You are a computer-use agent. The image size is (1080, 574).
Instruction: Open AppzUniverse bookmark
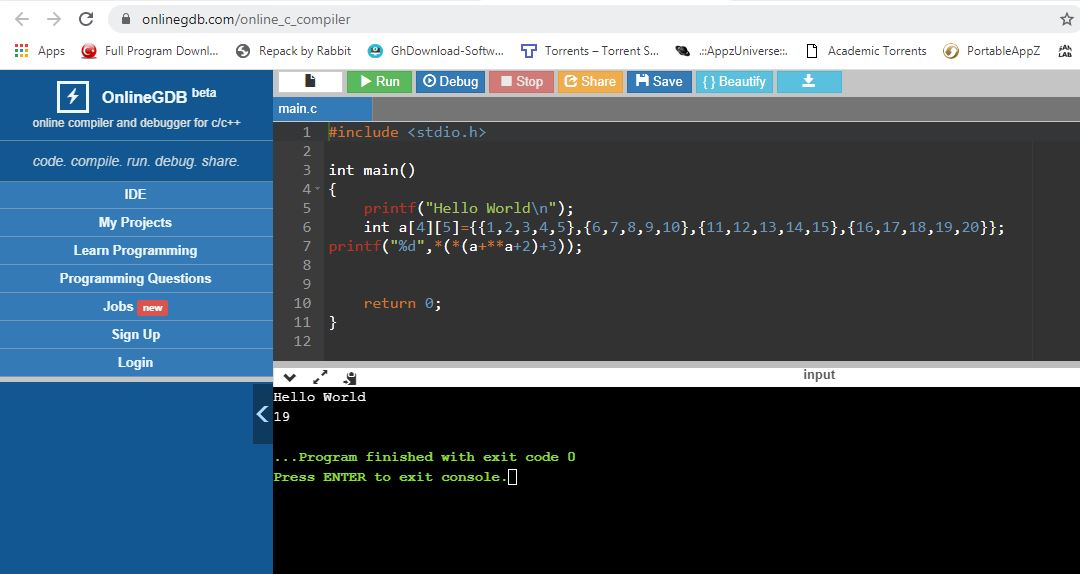731,50
